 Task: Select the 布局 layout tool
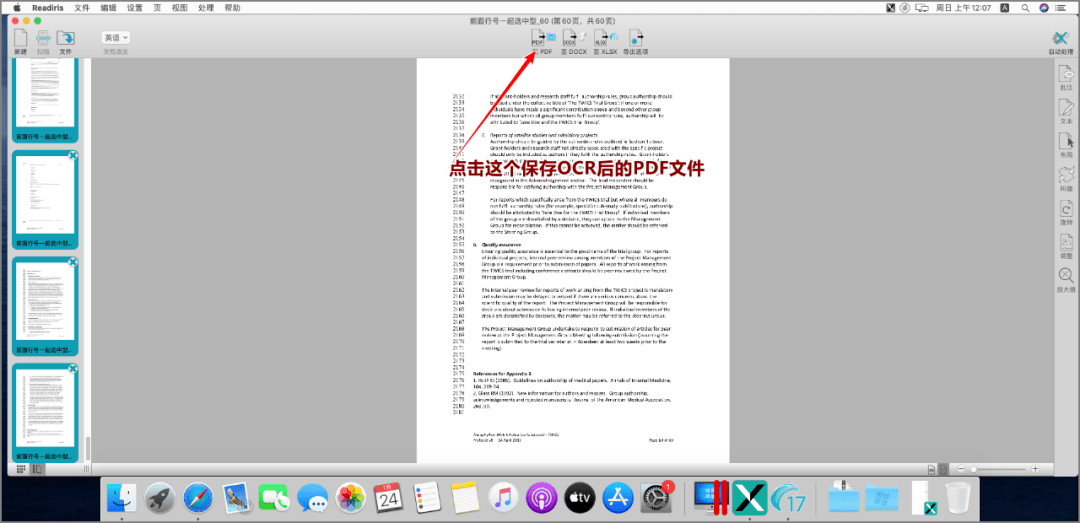1066,141
